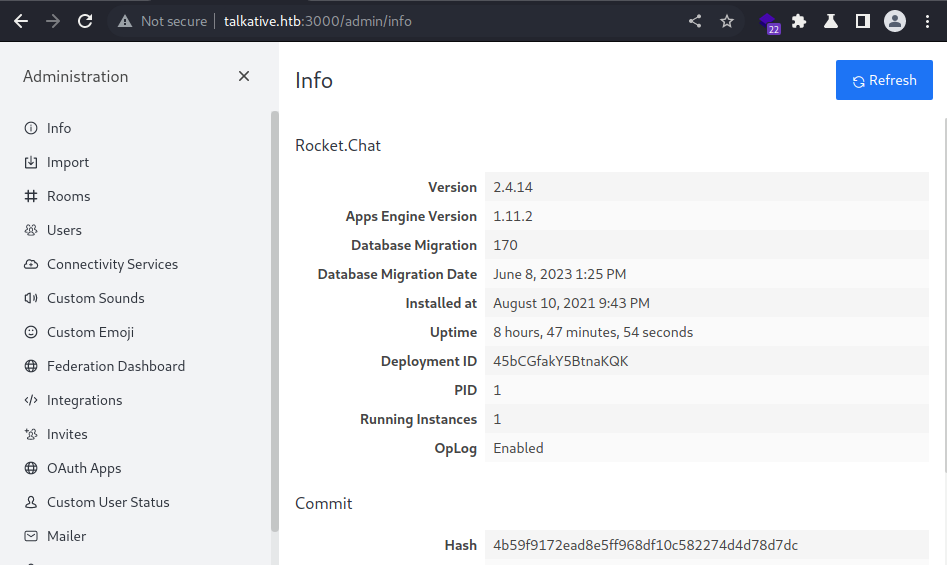Open the Extensions puzzle menu
The height and width of the screenshot is (565, 947).
(799, 22)
